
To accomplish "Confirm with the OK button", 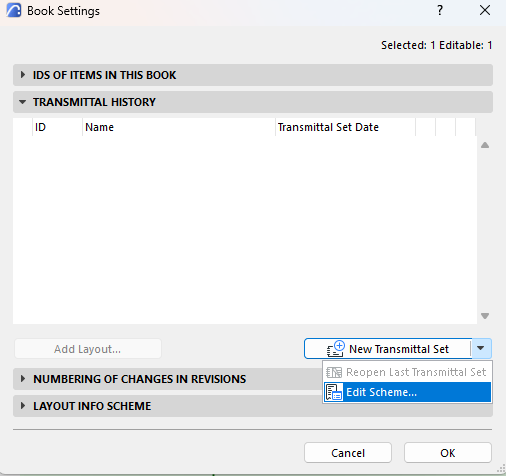I will click(448, 453).
